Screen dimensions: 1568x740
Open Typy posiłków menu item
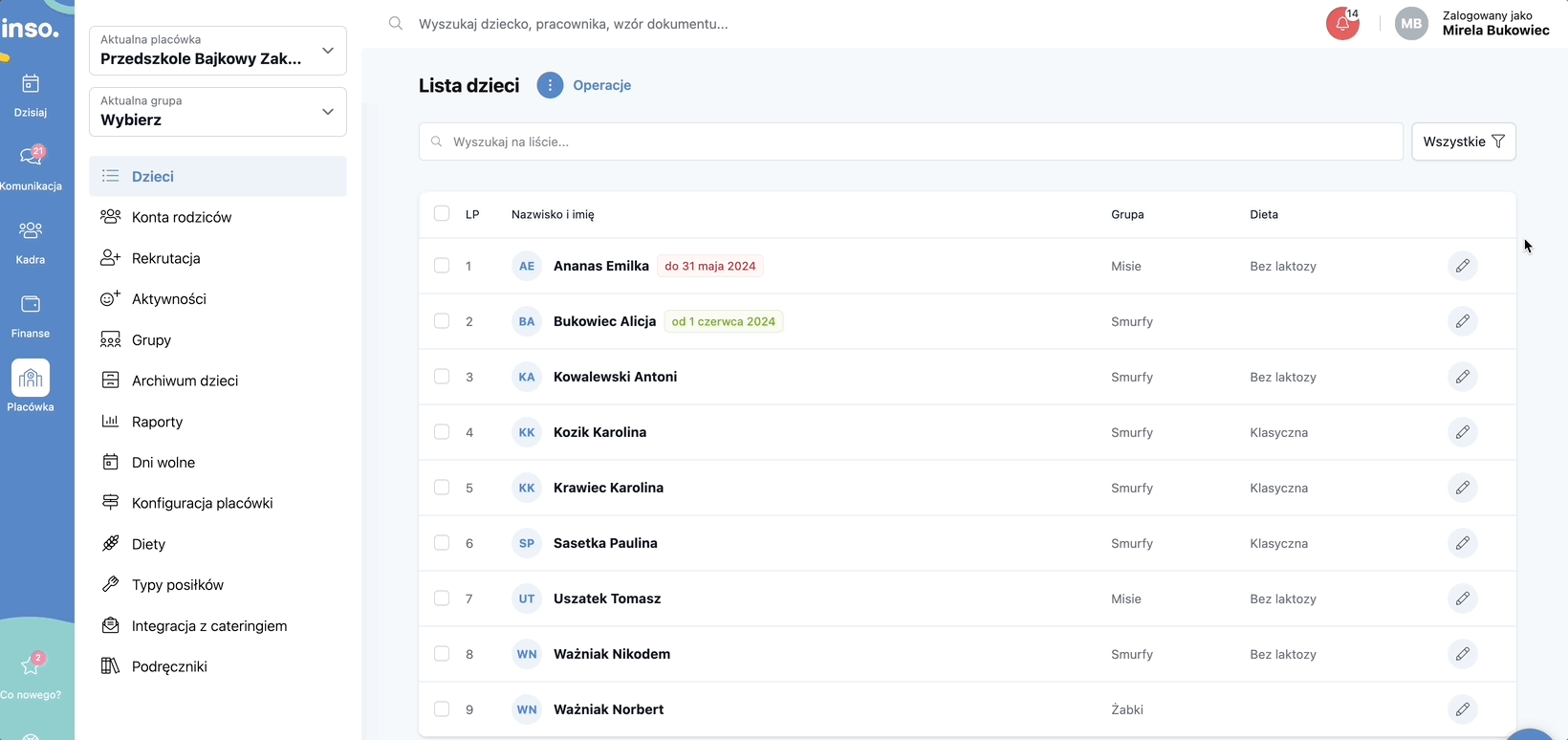point(218,585)
